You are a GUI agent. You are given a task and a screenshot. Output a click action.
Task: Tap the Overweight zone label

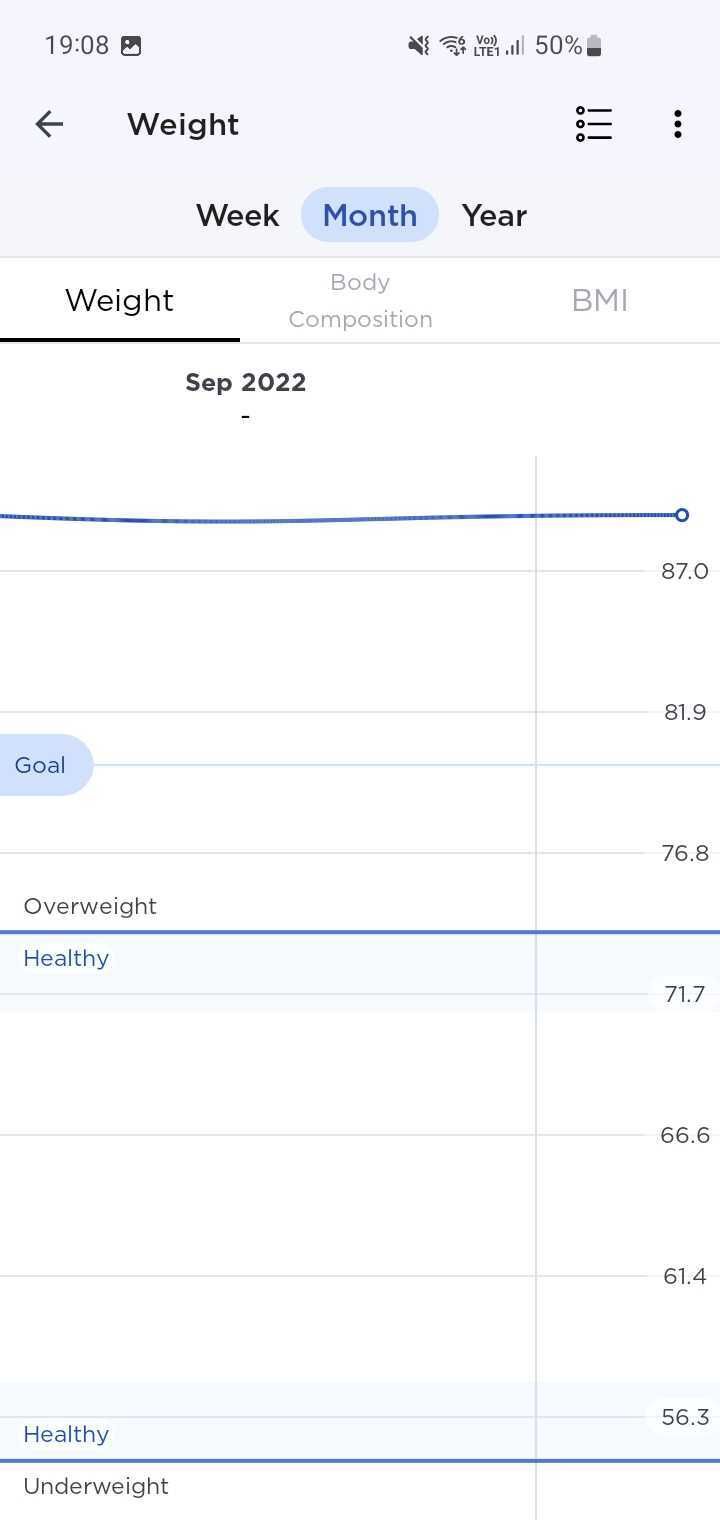click(90, 906)
